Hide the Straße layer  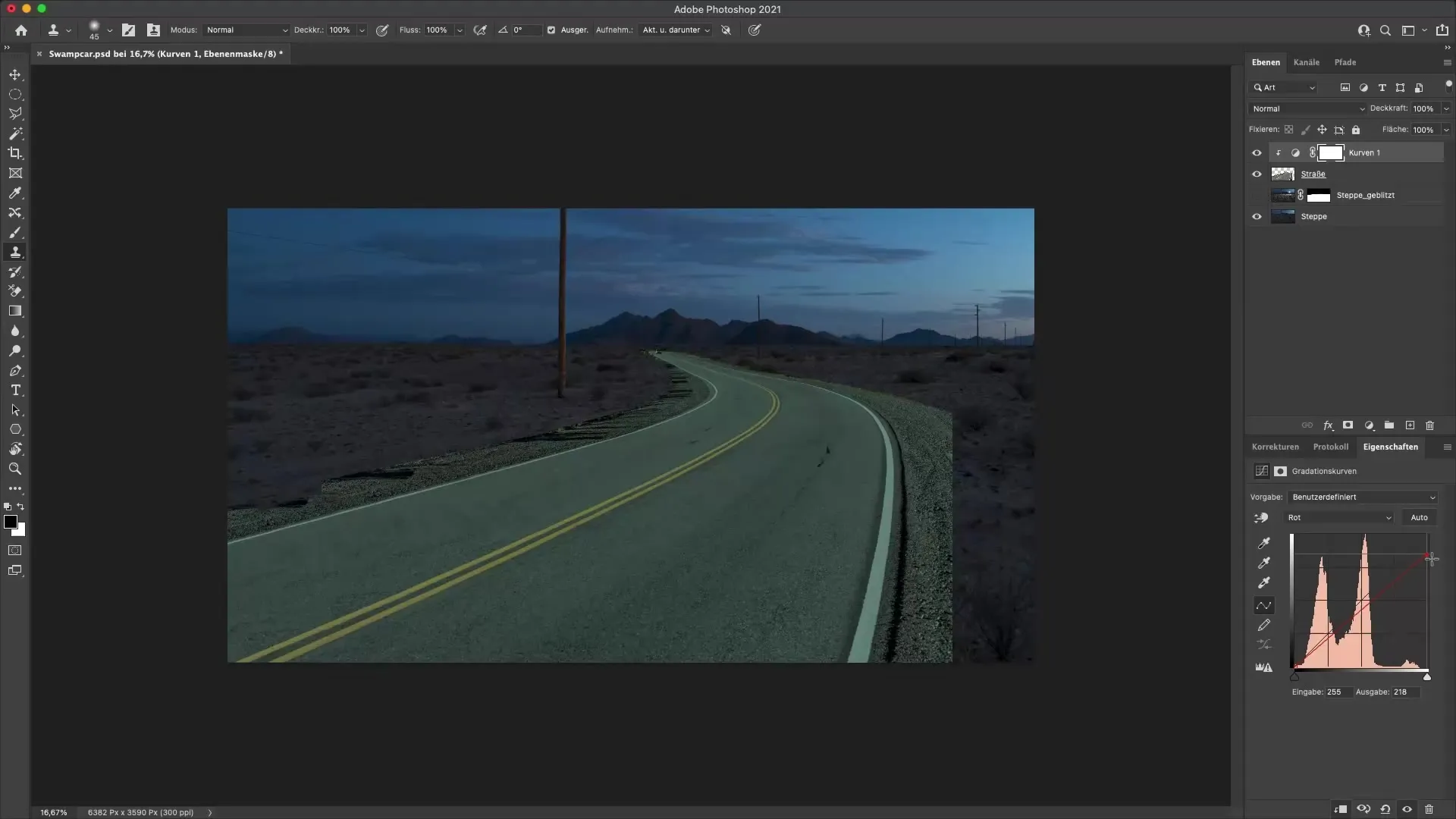point(1257,174)
